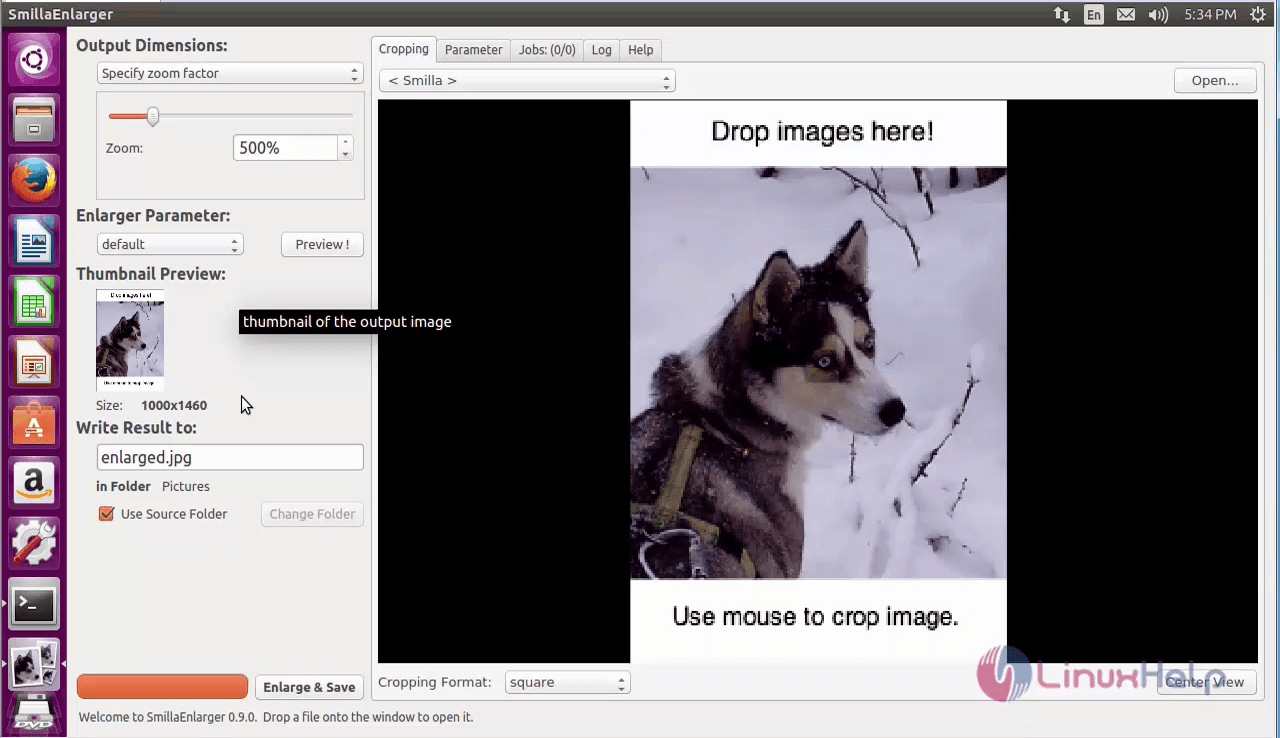Open LibreOffice Calc from dock
This screenshot has height=738, width=1280.
click(x=34, y=303)
